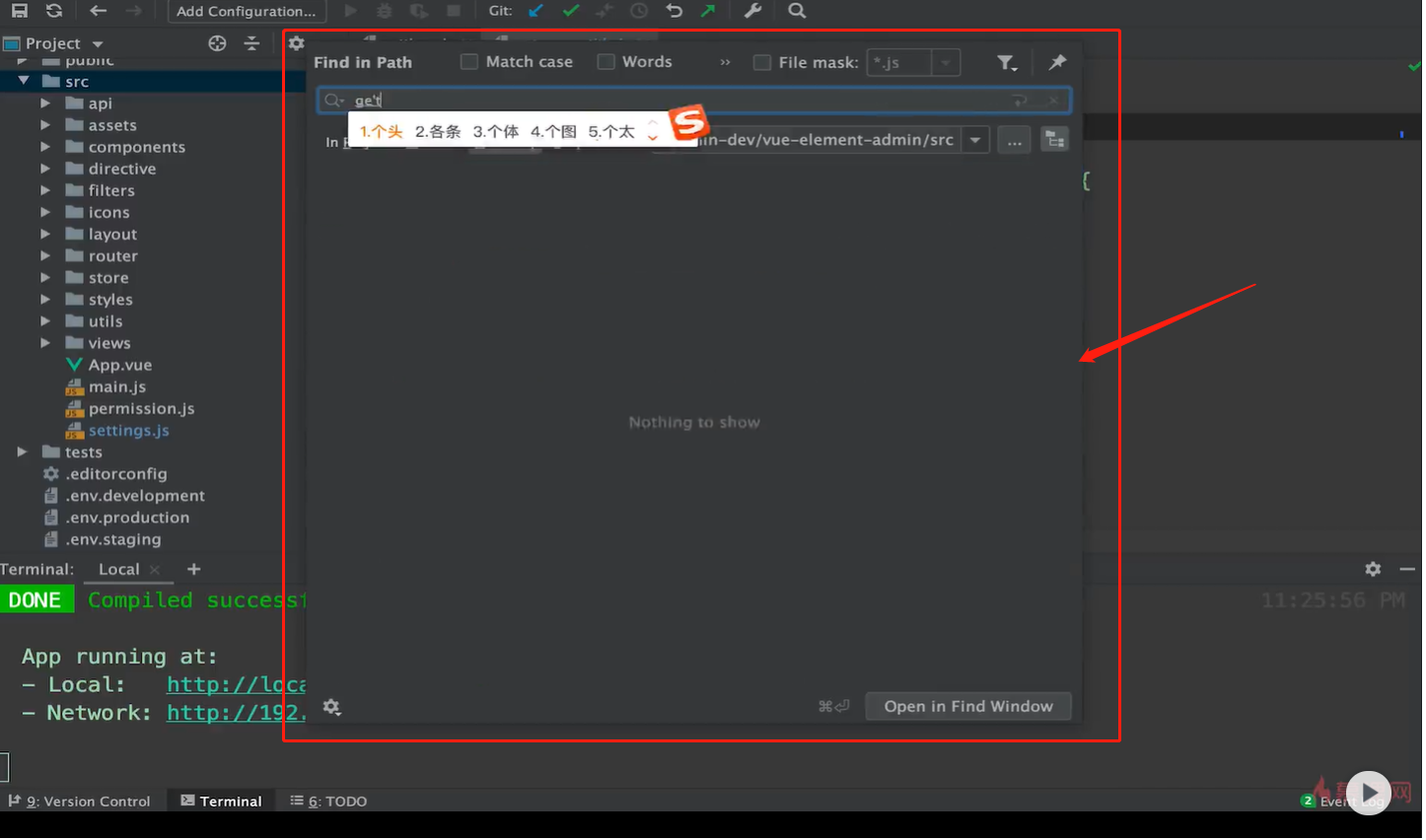Show next IME candidates page with down arrow

pyautogui.click(x=652, y=137)
